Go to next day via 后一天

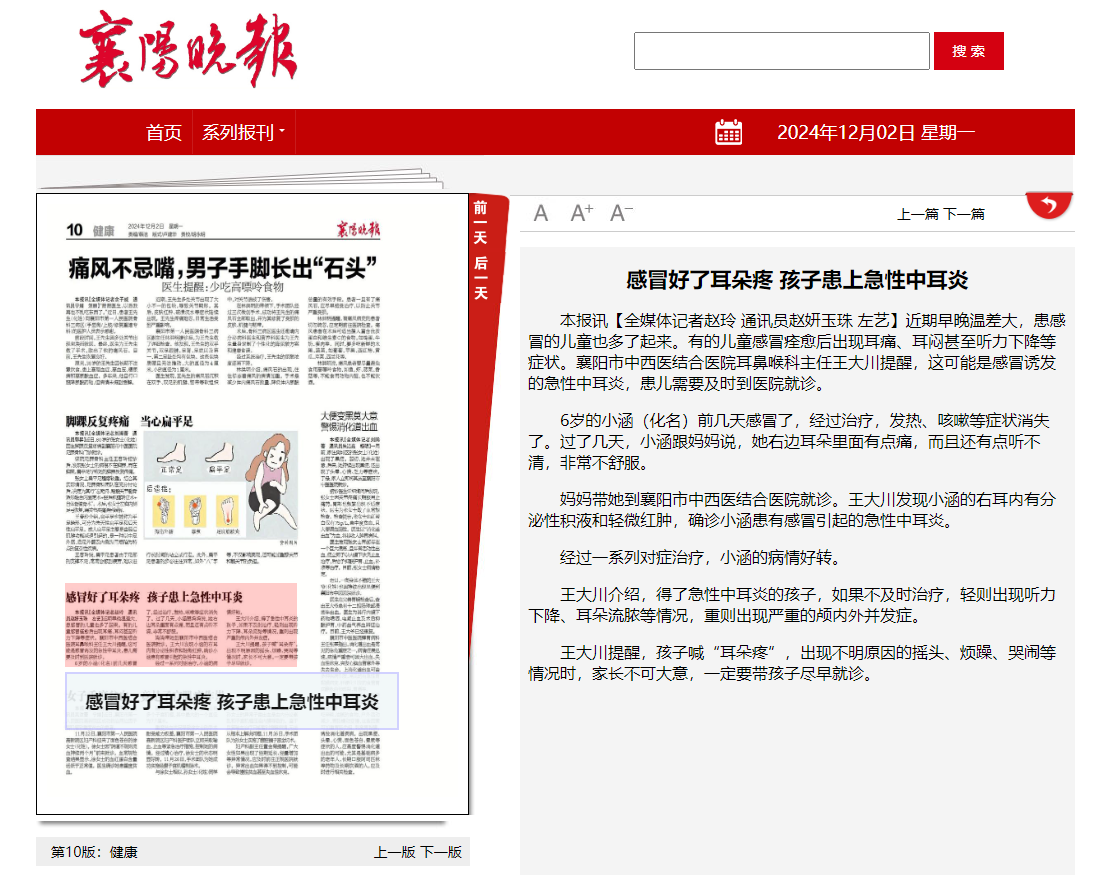click(x=481, y=277)
